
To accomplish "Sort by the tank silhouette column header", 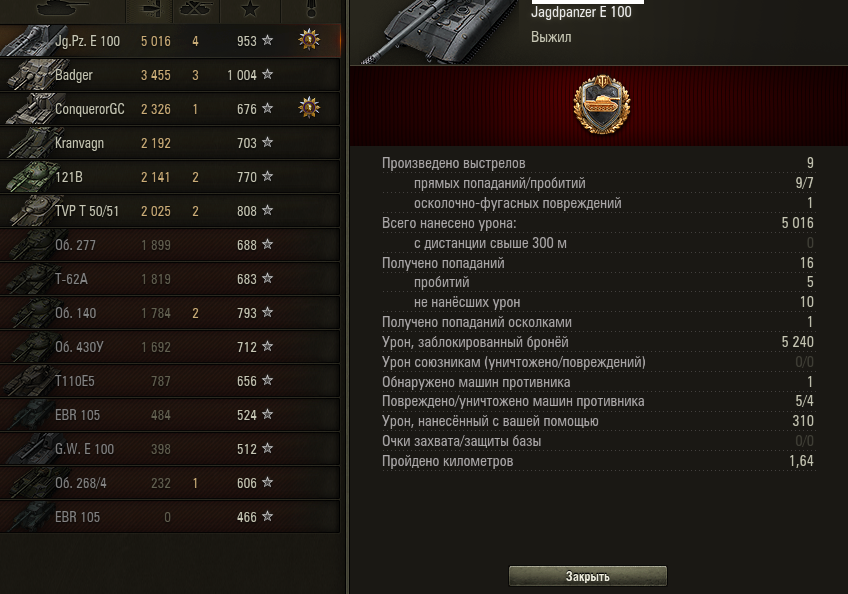I will (x=62, y=9).
